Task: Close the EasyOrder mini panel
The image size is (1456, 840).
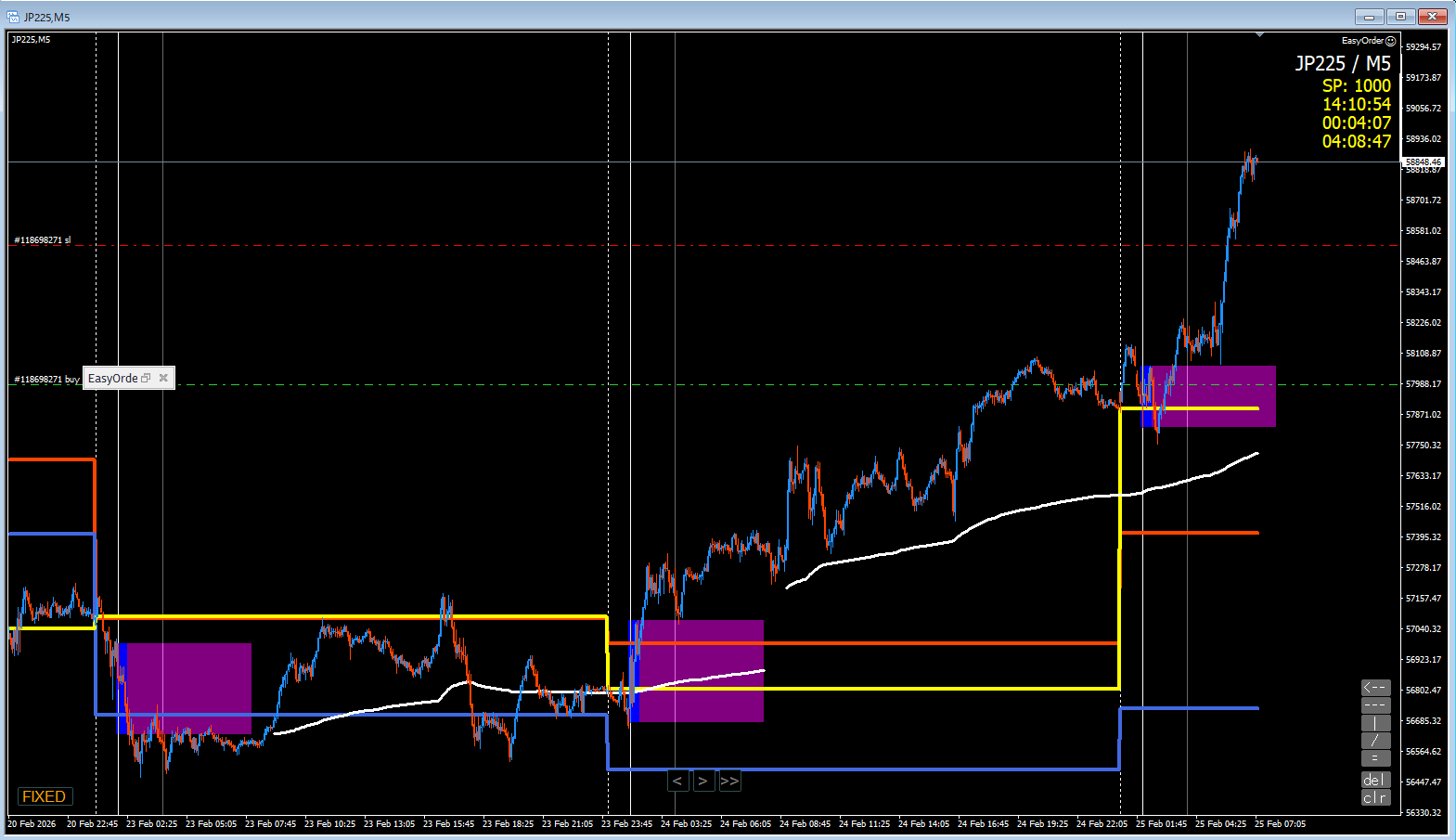Action: [x=163, y=378]
